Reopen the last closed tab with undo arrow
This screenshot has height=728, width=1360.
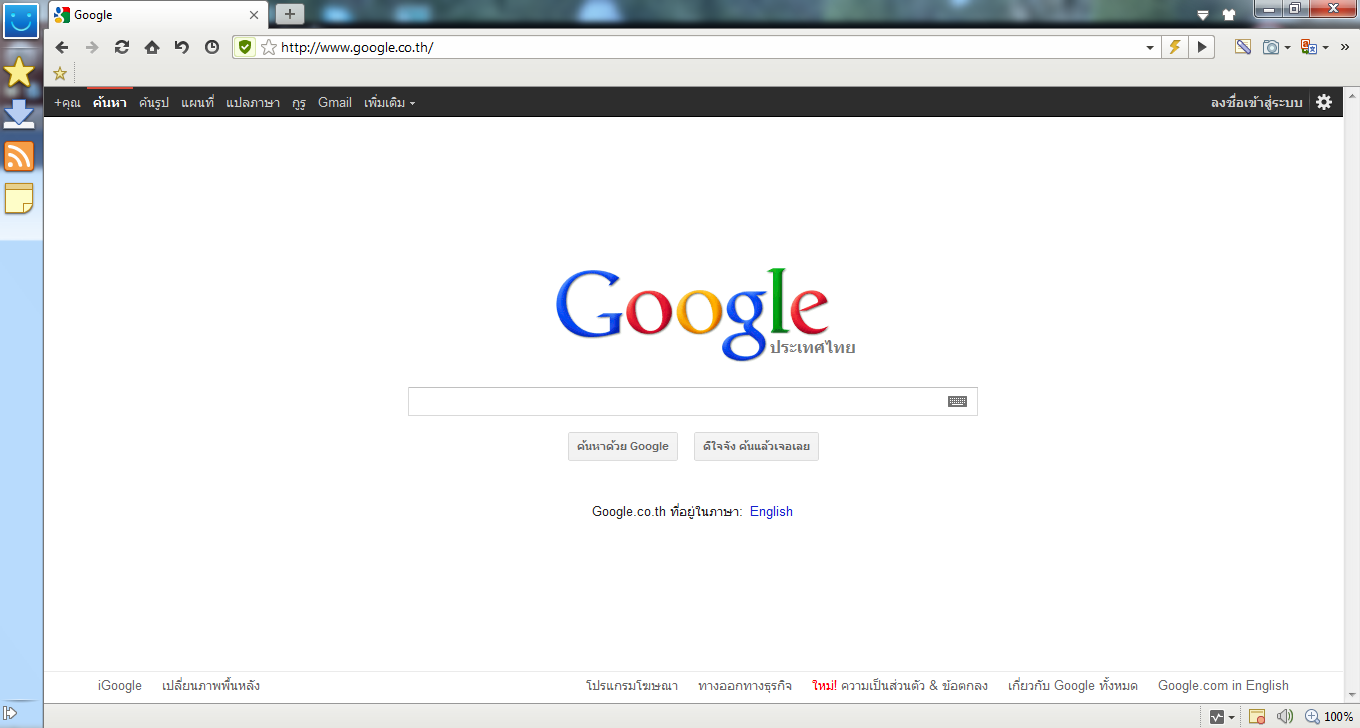[182, 47]
